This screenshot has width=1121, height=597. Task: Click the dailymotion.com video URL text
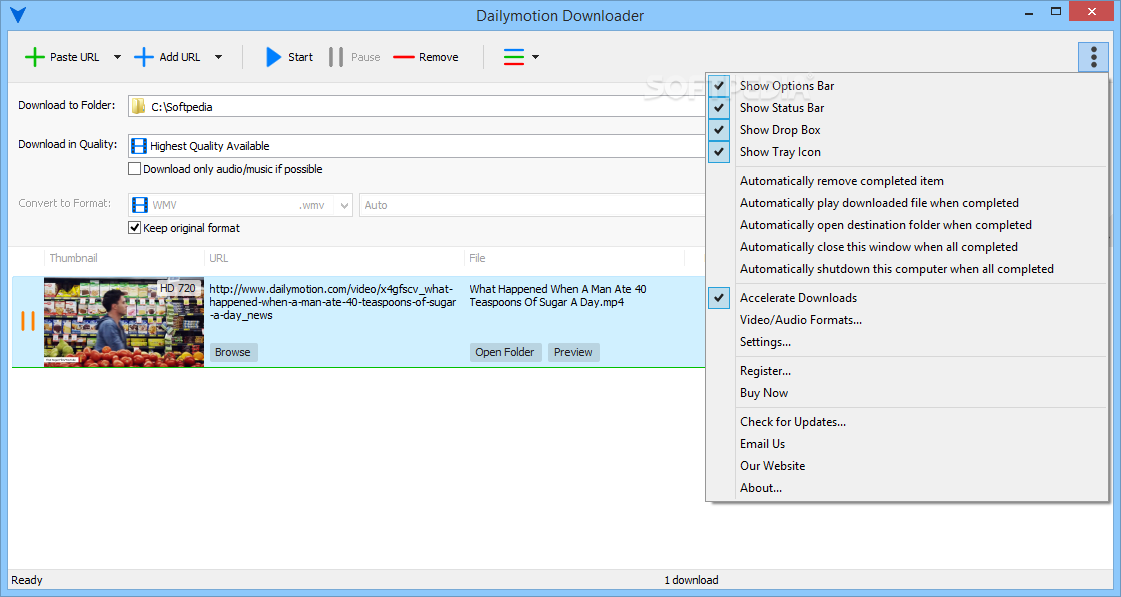332,302
